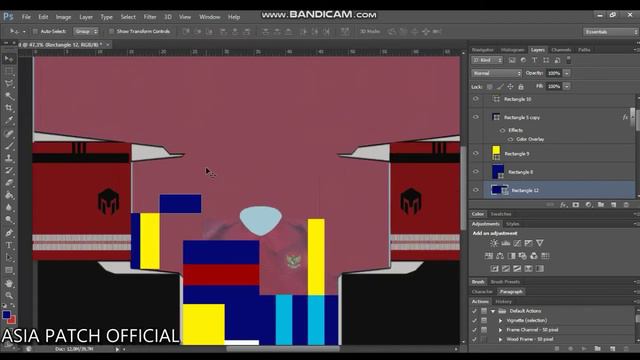Select the Blur tool
This screenshot has width=640, height=360.
pyautogui.click(x=9, y=207)
